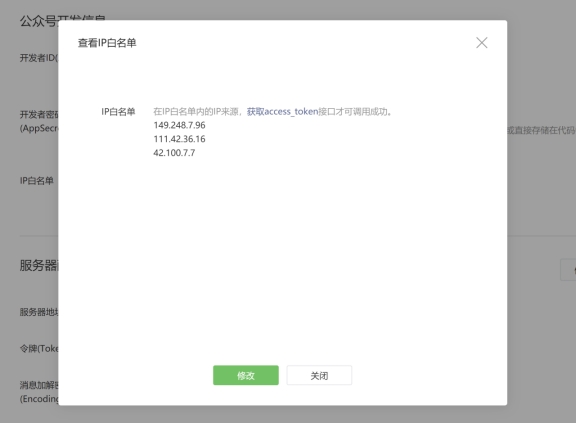
Task: Click the green 修改 button
Action: click(x=246, y=375)
